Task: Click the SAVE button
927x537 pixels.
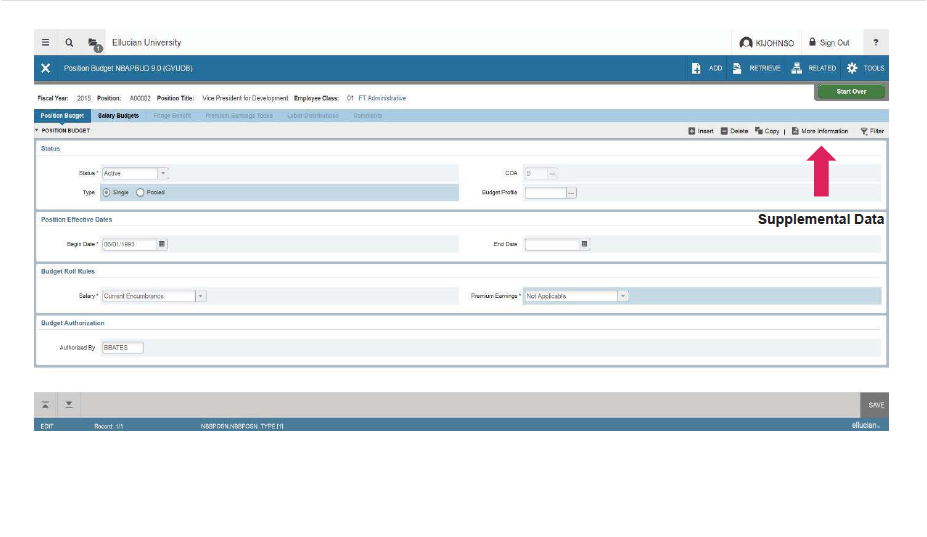Action: click(x=875, y=405)
